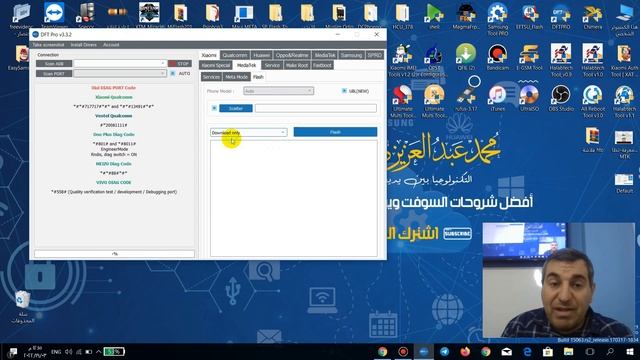Select the Make Root sub-tab
The image size is (640, 360).
point(297,65)
